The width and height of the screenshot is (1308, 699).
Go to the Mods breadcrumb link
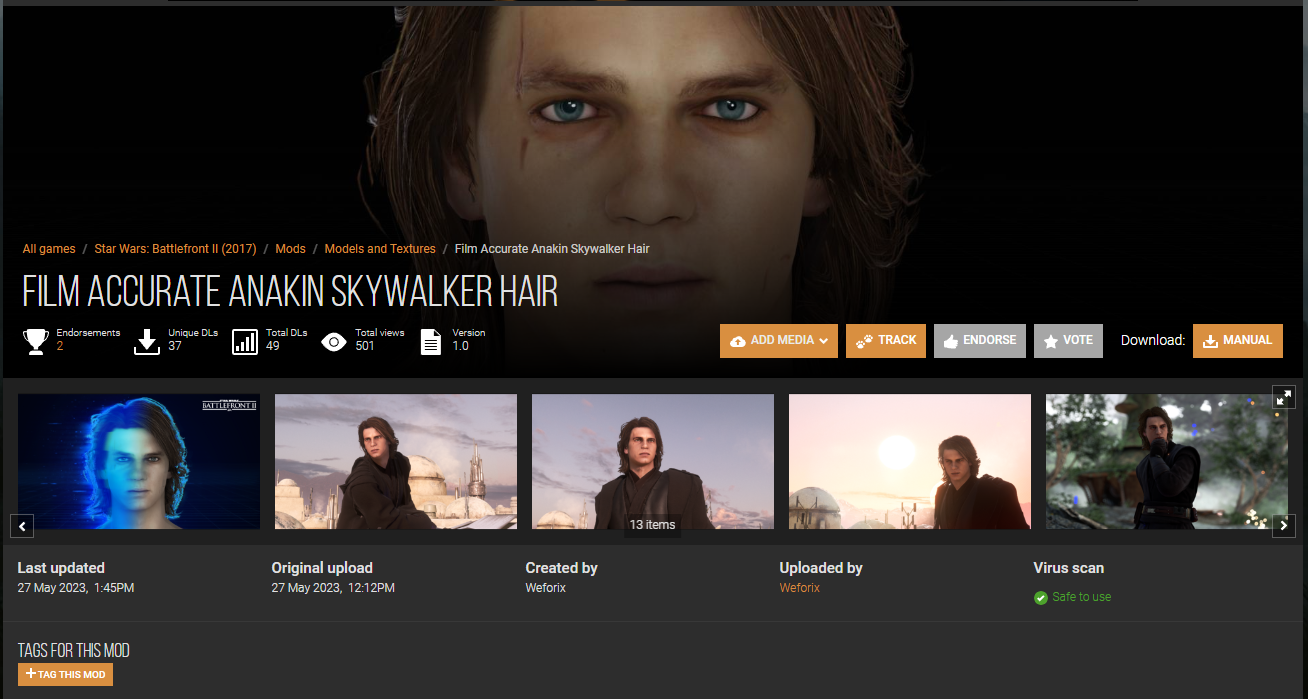coord(290,249)
